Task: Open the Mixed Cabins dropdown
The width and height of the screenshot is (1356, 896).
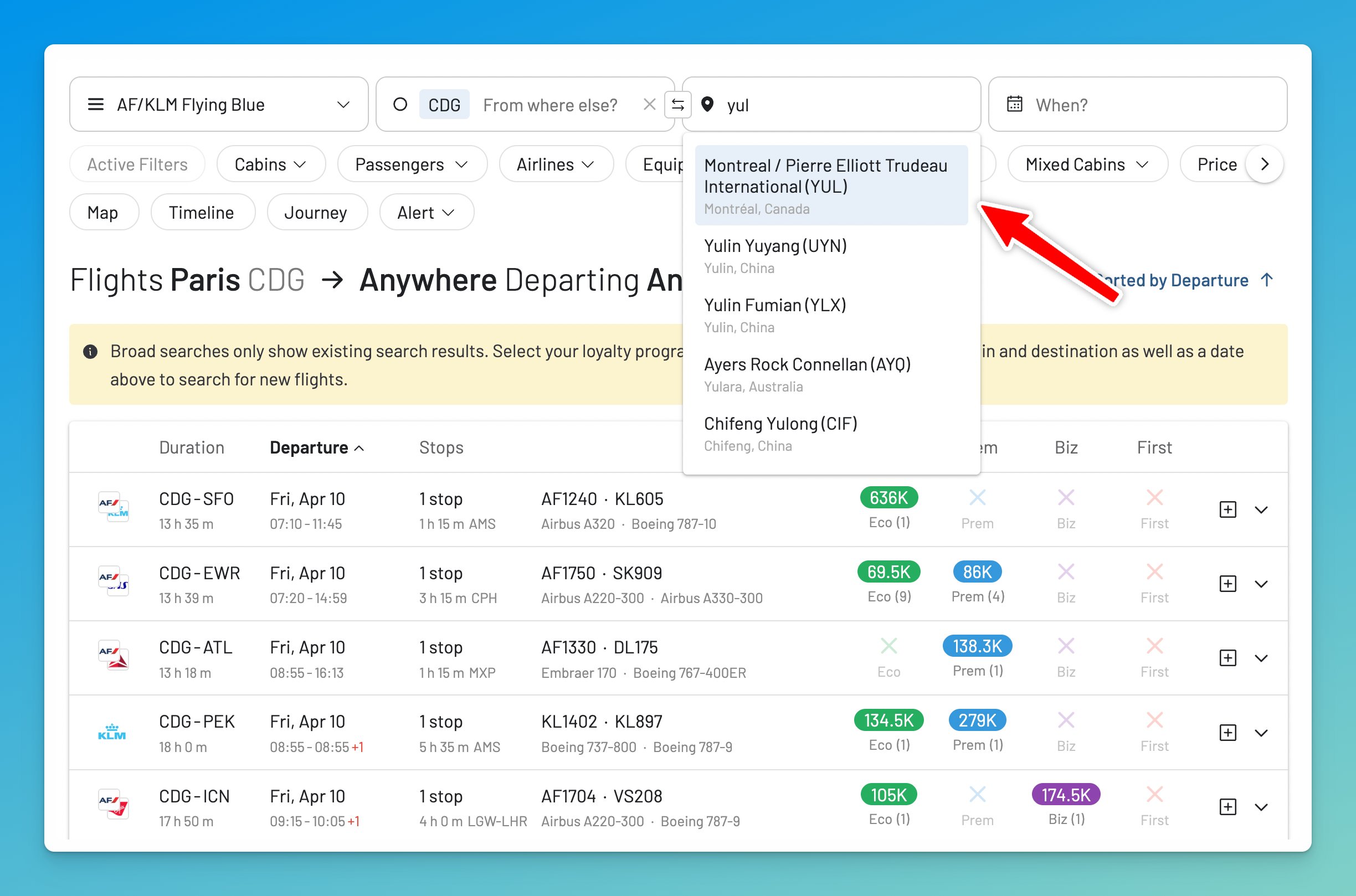Action: (1086, 164)
